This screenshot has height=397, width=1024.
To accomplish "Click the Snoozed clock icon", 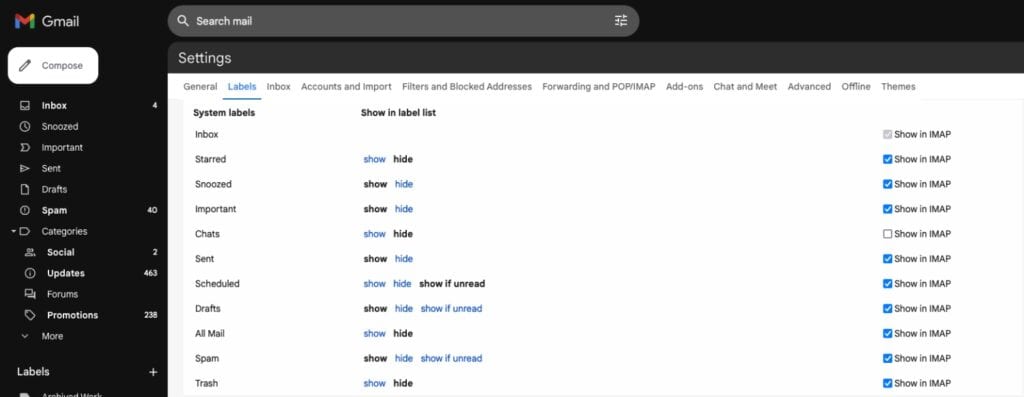I will point(25,127).
